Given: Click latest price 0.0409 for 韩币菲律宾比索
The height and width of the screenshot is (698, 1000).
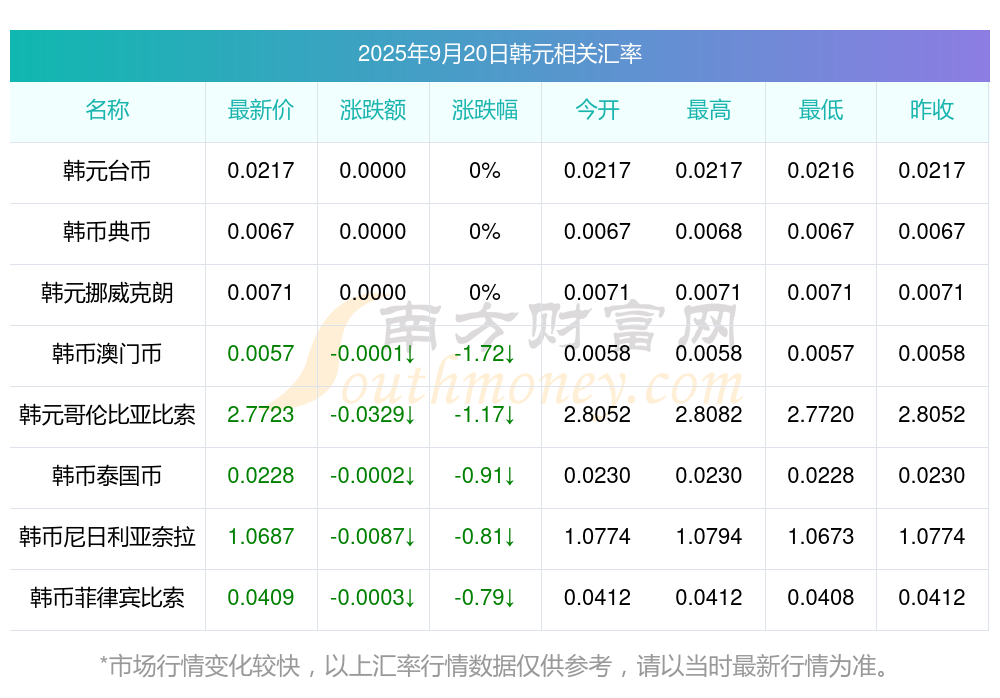Looking at the screenshot, I should 261,598.
